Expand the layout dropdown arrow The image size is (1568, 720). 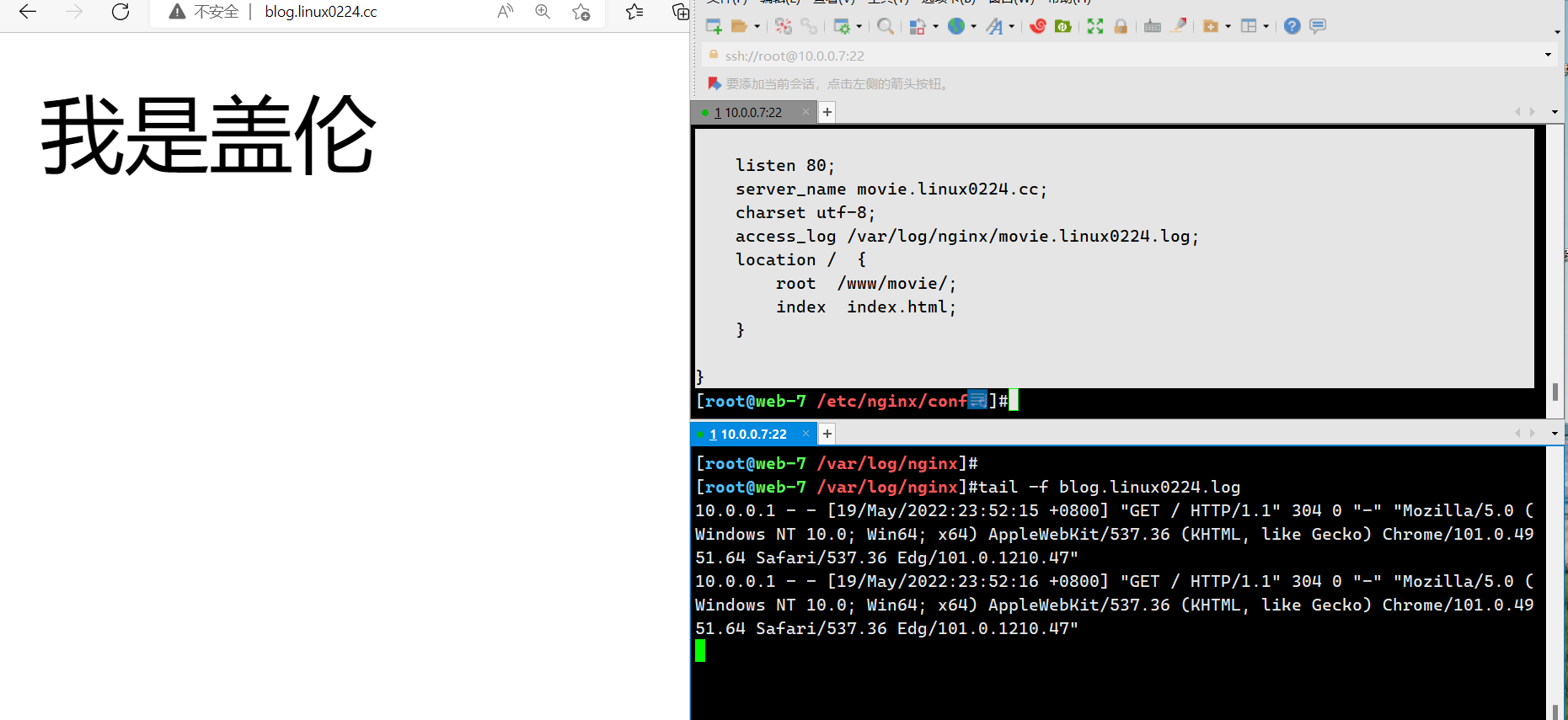[1266, 26]
